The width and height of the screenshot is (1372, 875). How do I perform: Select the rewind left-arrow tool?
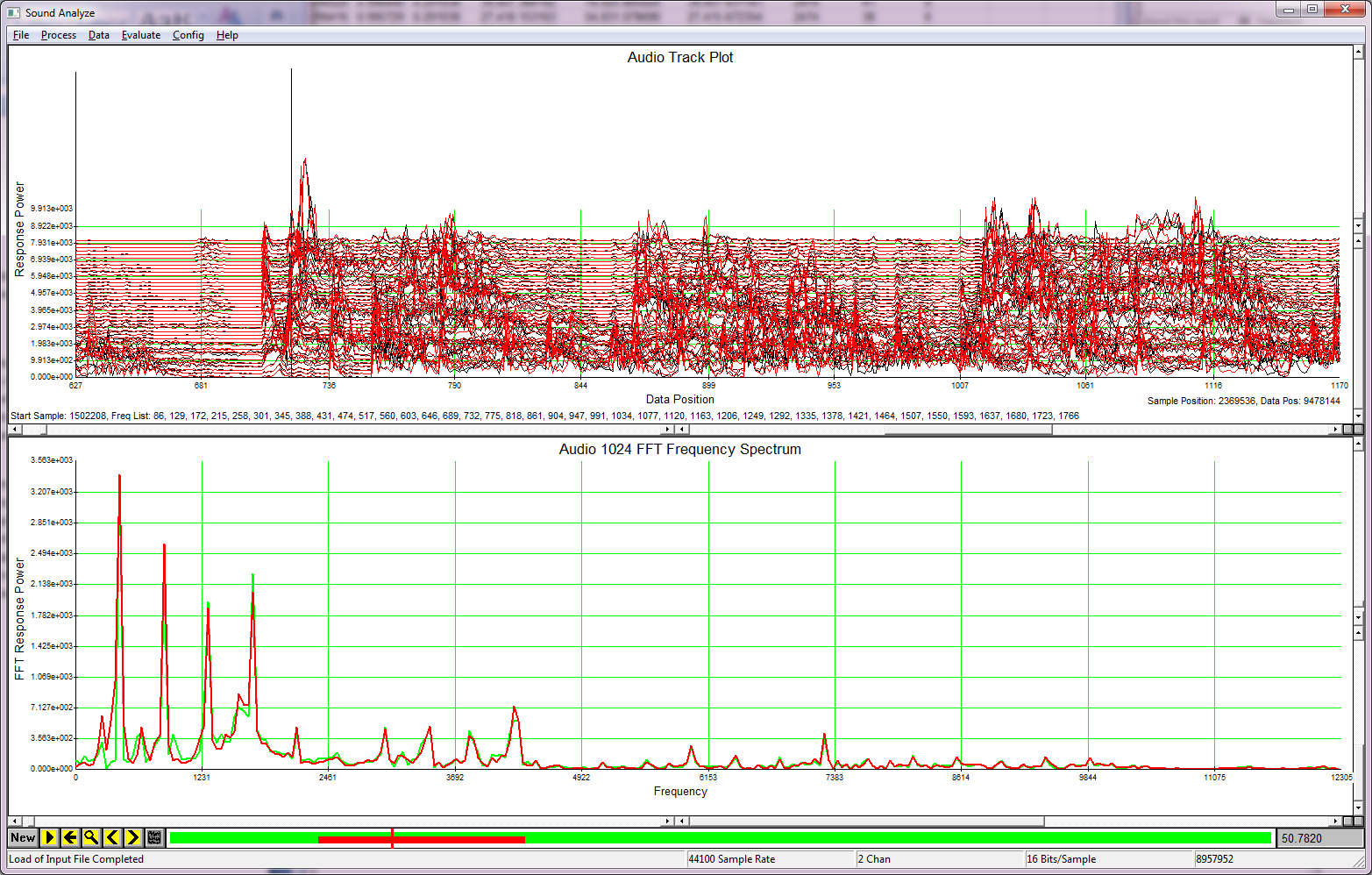[x=69, y=837]
